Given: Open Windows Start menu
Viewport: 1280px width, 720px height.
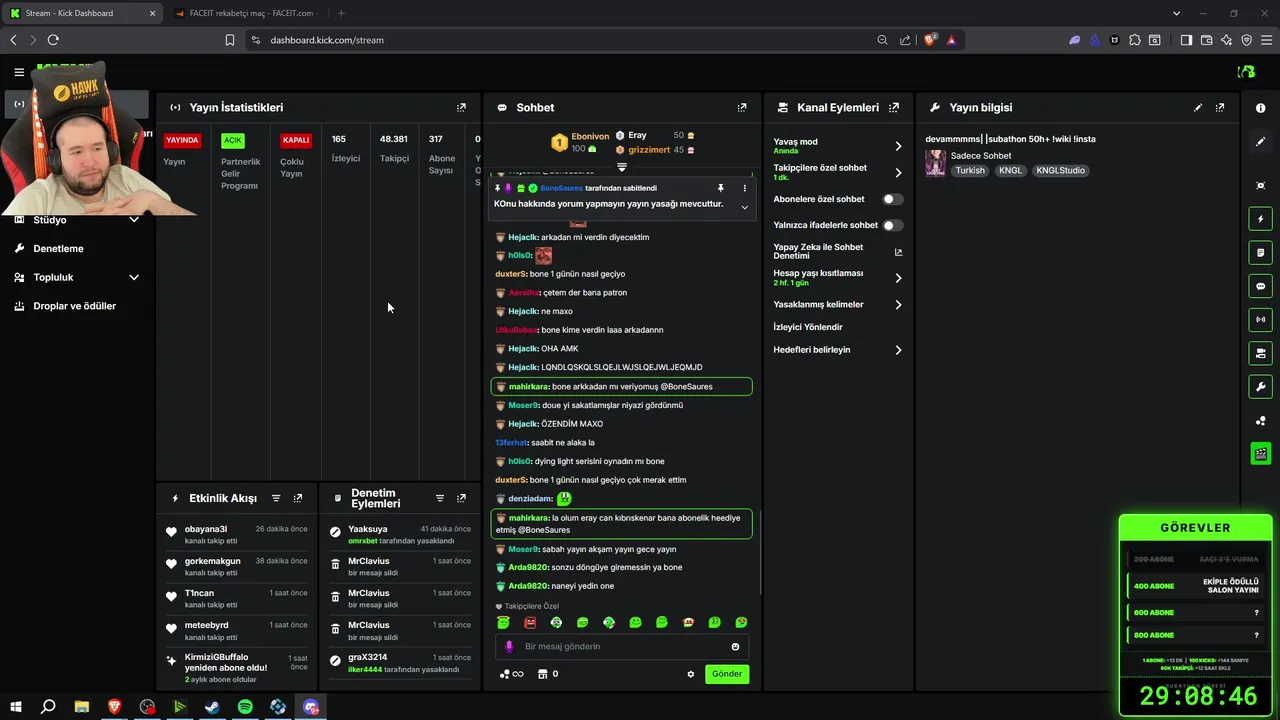Looking at the screenshot, I should 16,707.
